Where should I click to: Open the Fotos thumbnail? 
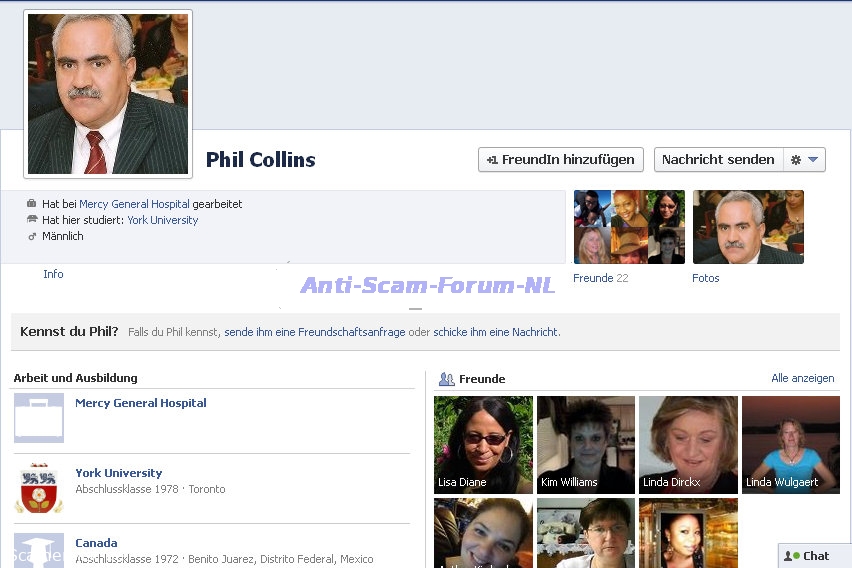point(748,227)
